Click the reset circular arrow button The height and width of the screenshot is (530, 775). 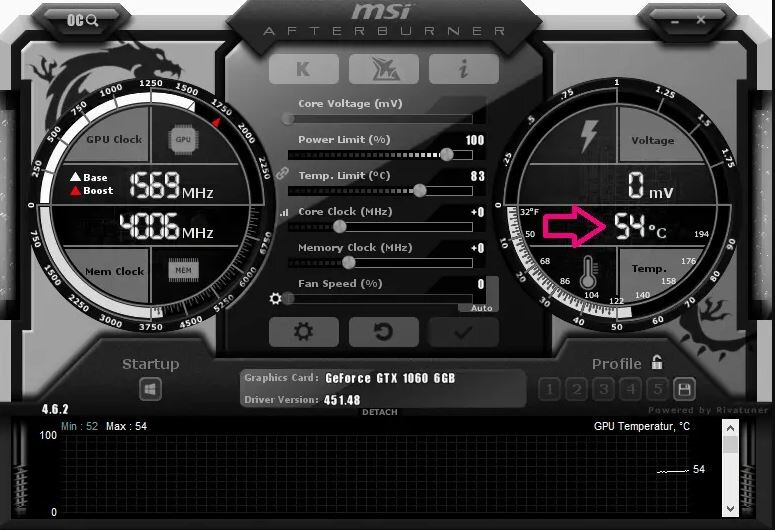[x=384, y=332]
